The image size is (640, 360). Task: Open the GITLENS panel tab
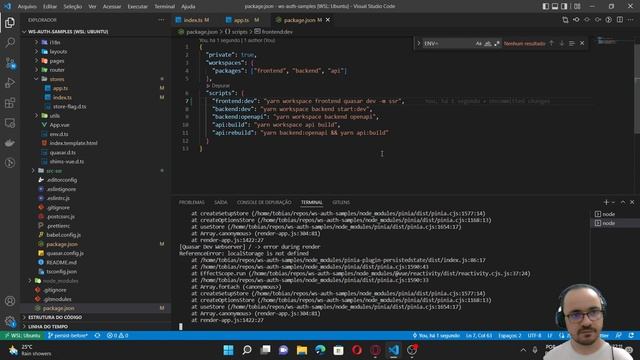[341, 202]
